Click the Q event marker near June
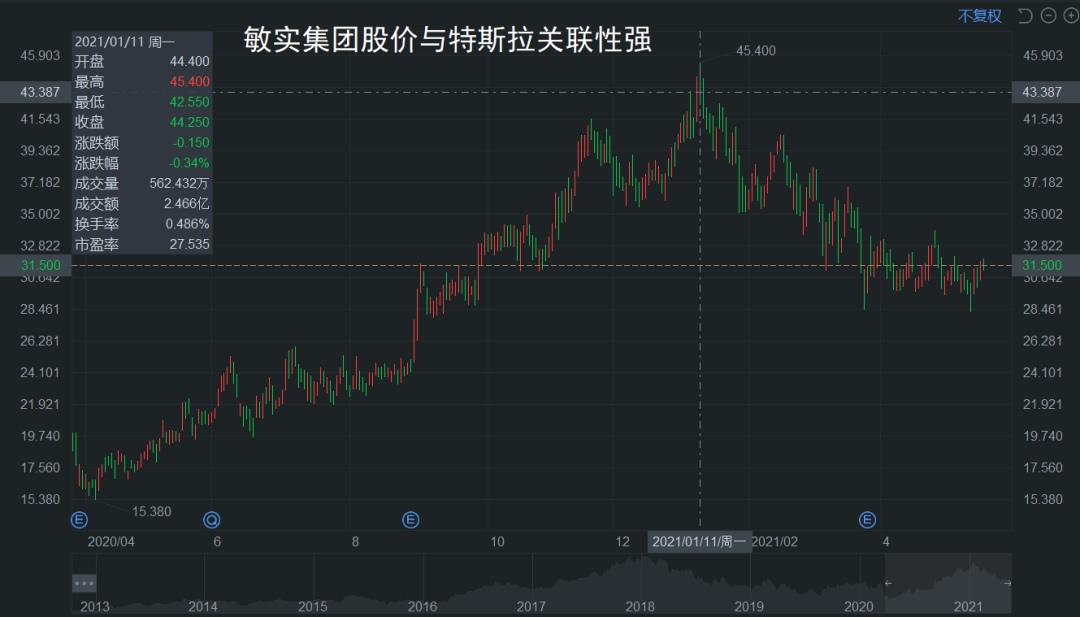Screen dimensions: 1080x617 [x=211, y=520]
